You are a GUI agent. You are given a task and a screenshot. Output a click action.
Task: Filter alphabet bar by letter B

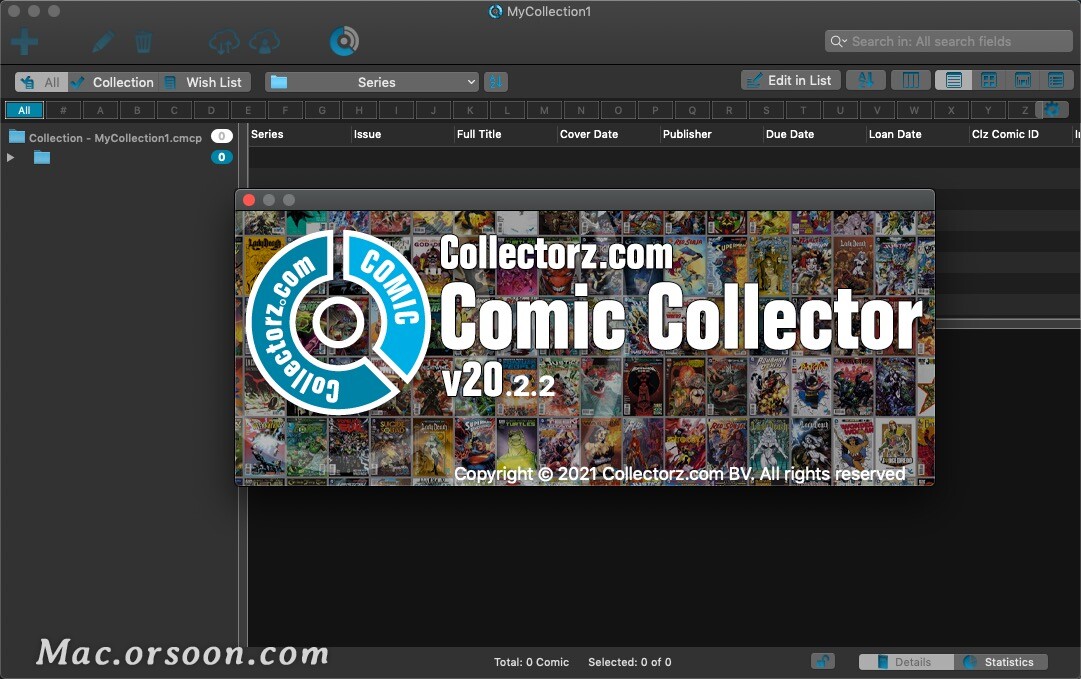tap(137, 110)
